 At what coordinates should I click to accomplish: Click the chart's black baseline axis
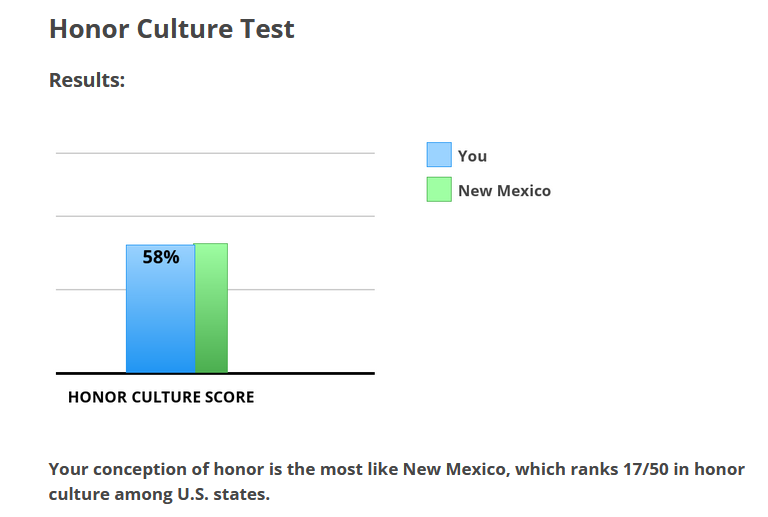click(x=216, y=374)
